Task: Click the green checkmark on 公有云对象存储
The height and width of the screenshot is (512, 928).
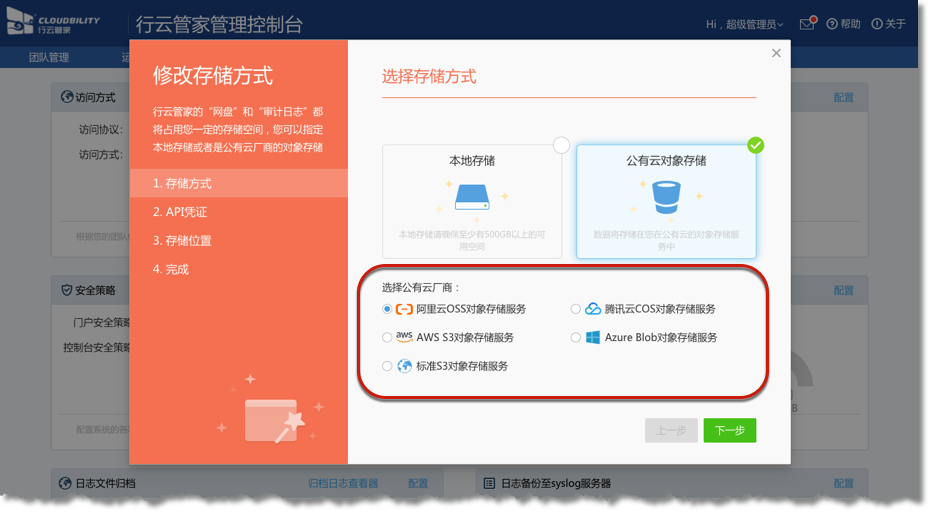Action: 755,145
